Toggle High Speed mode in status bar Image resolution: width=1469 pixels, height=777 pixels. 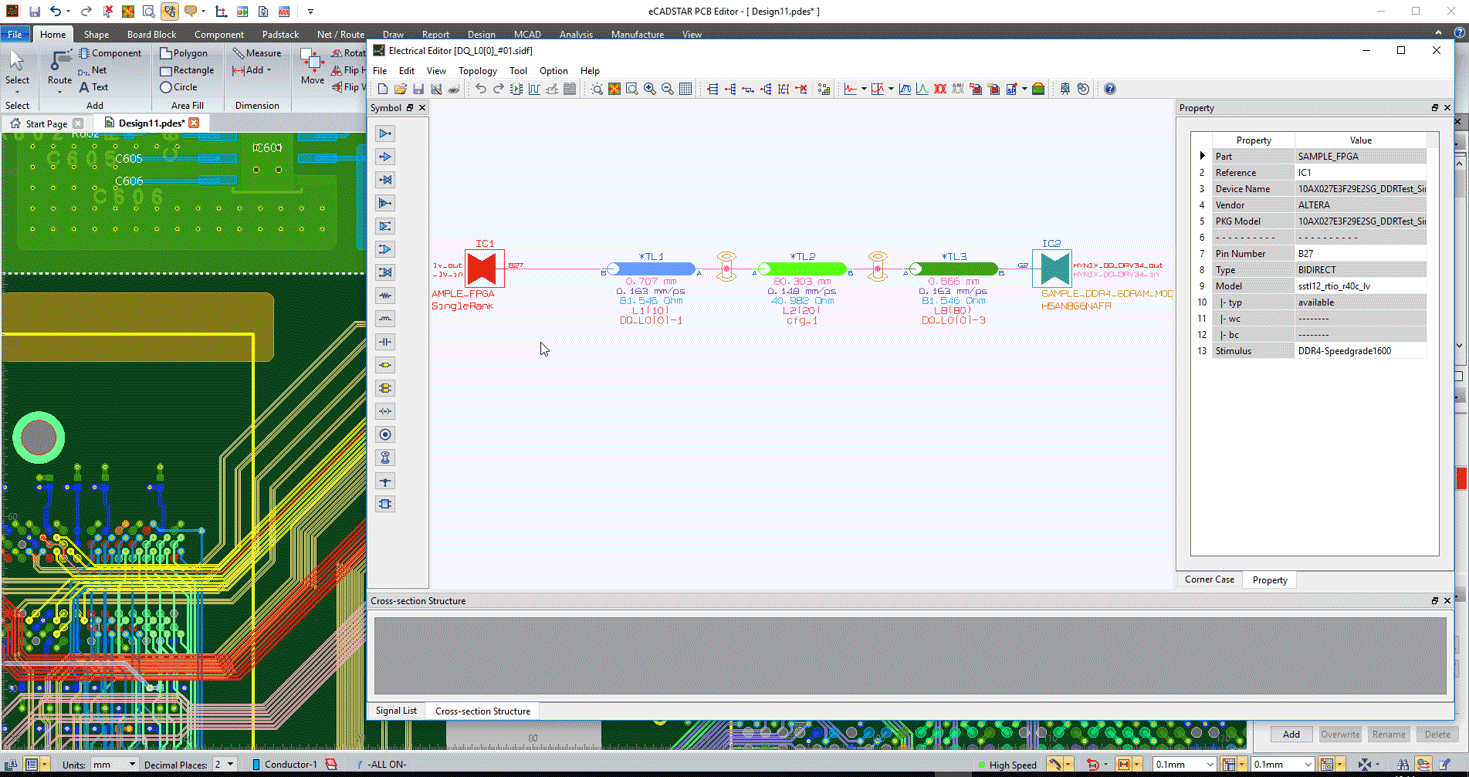coord(1008,765)
